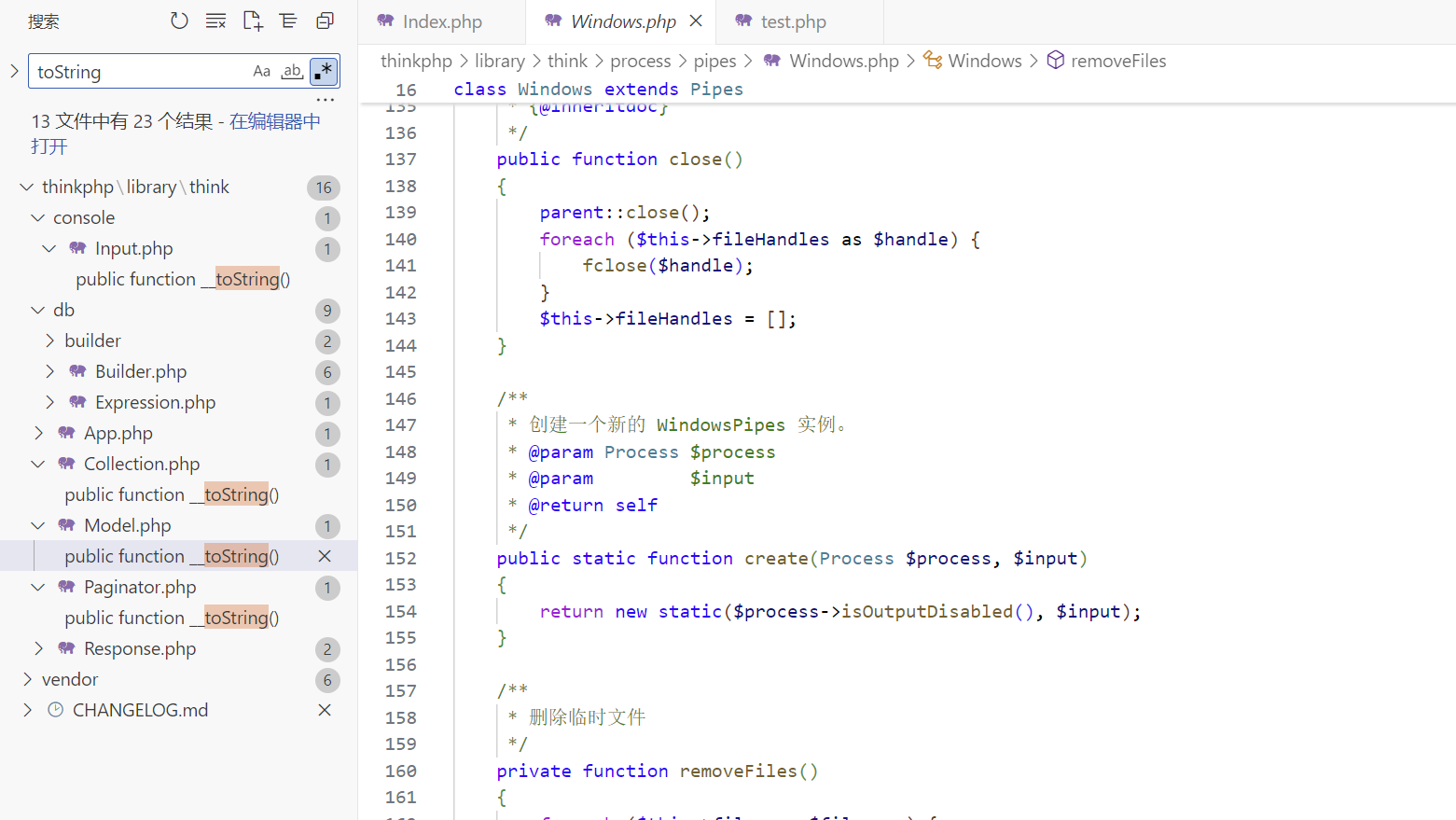
Task: Collapse the console folder
Action: click(37, 217)
